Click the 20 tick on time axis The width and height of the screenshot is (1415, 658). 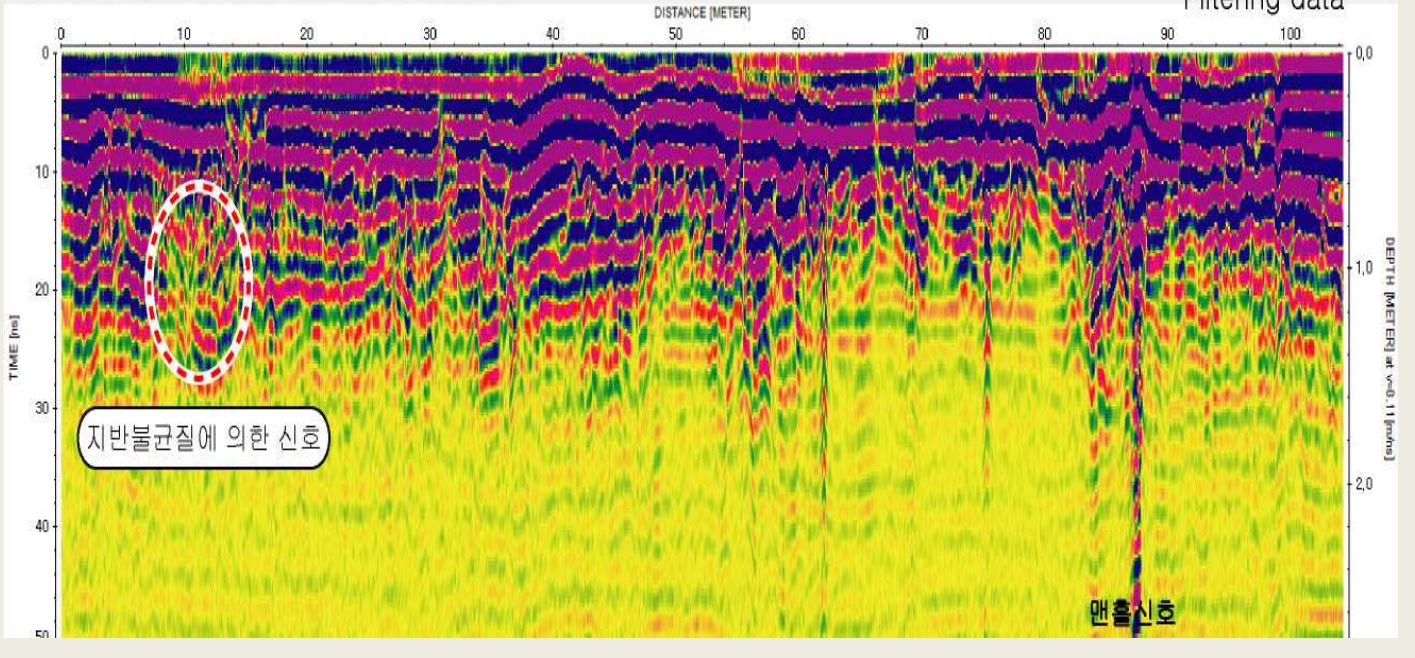coord(41,290)
